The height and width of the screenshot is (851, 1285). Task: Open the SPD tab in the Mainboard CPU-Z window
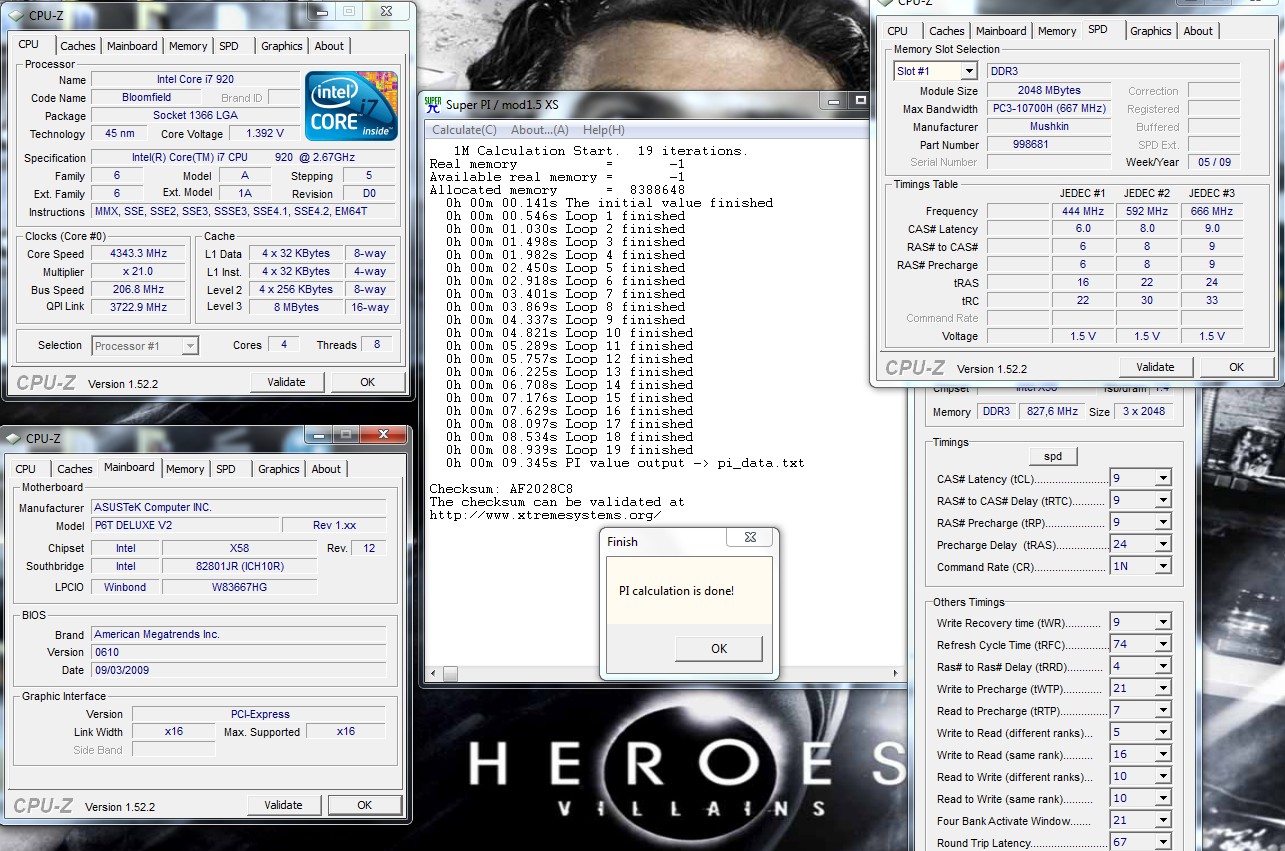click(226, 469)
